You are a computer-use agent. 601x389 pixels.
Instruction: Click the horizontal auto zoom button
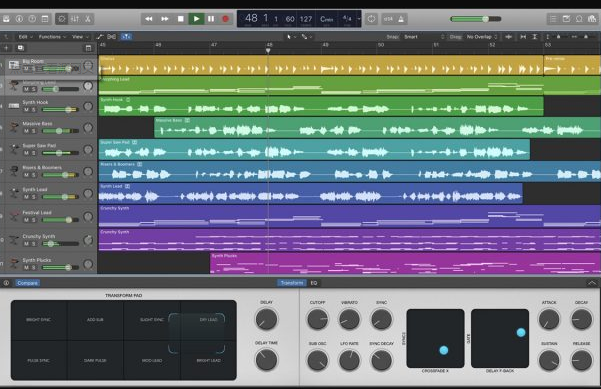[x=523, y=37]
